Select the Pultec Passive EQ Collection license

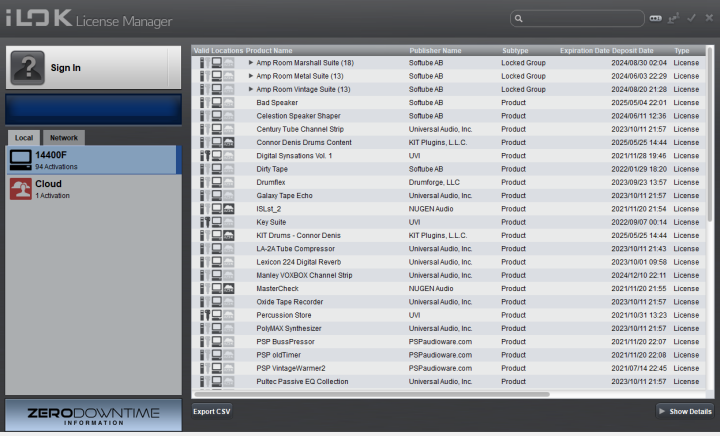[x=449, y=382]
